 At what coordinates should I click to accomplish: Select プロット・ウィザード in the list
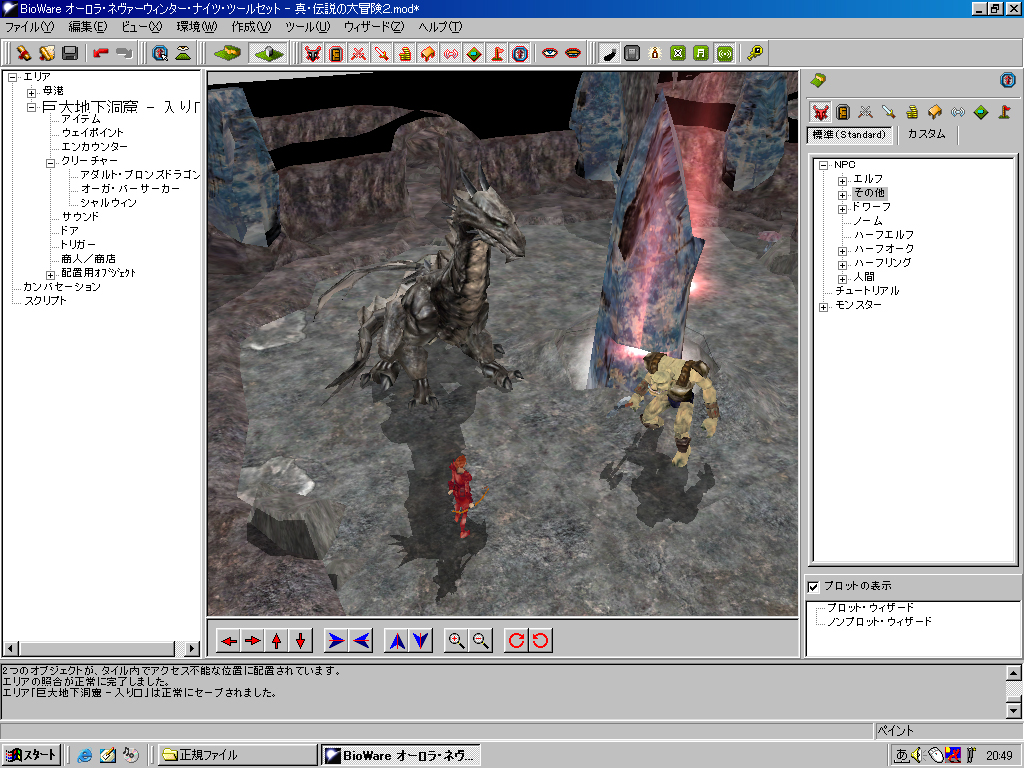point(870,608)
